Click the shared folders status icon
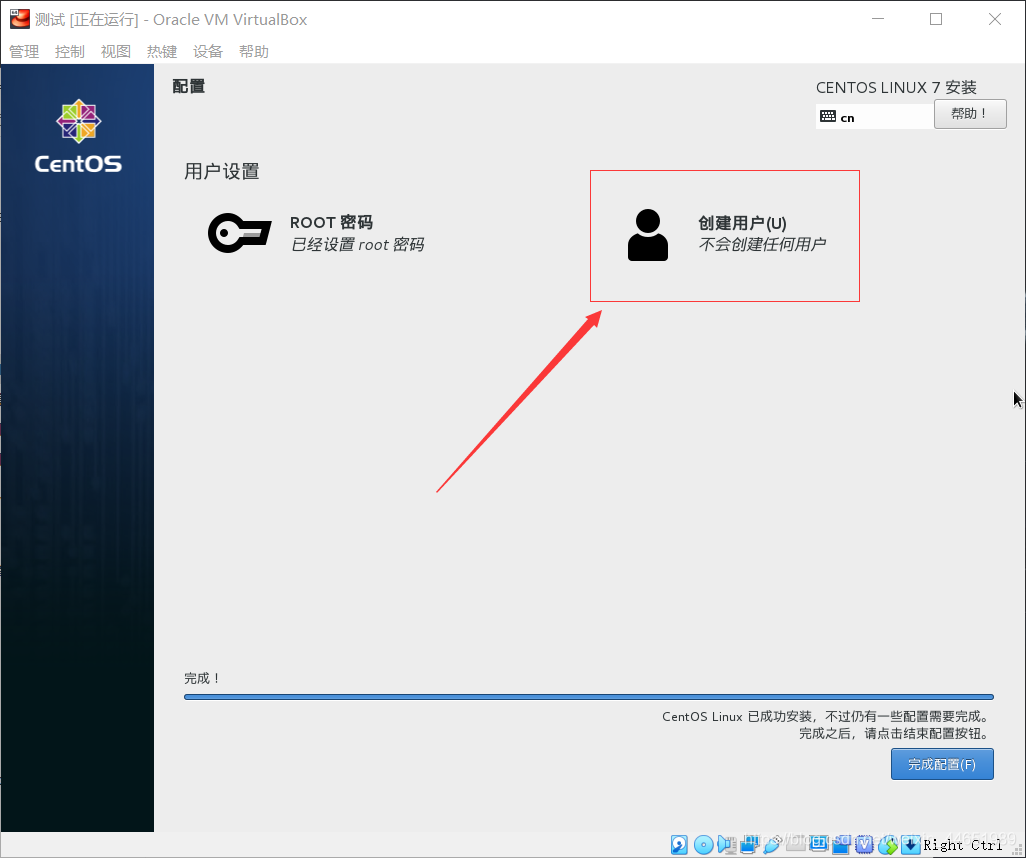The height and width of the screenshot is (858, 1026). point(796,843)
